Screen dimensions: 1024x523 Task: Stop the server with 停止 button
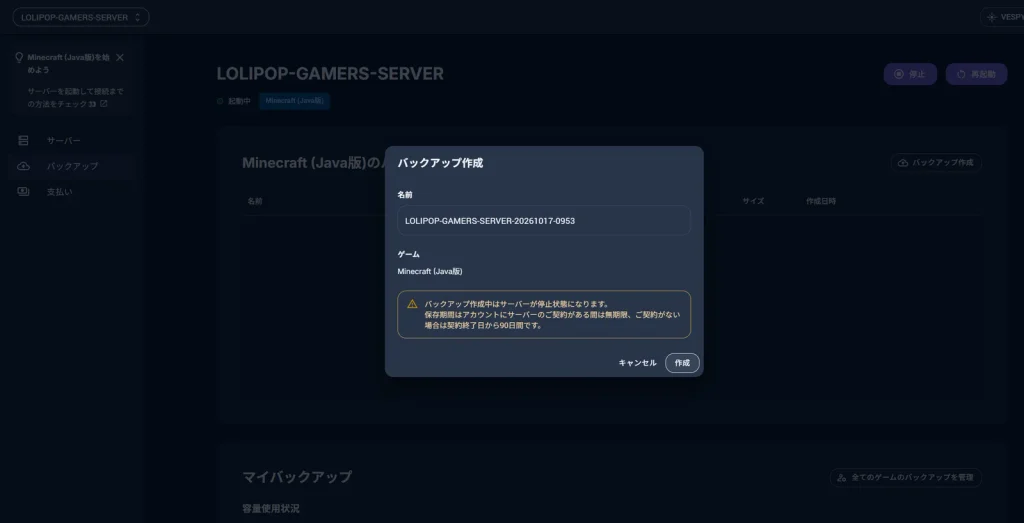(910, 74)
